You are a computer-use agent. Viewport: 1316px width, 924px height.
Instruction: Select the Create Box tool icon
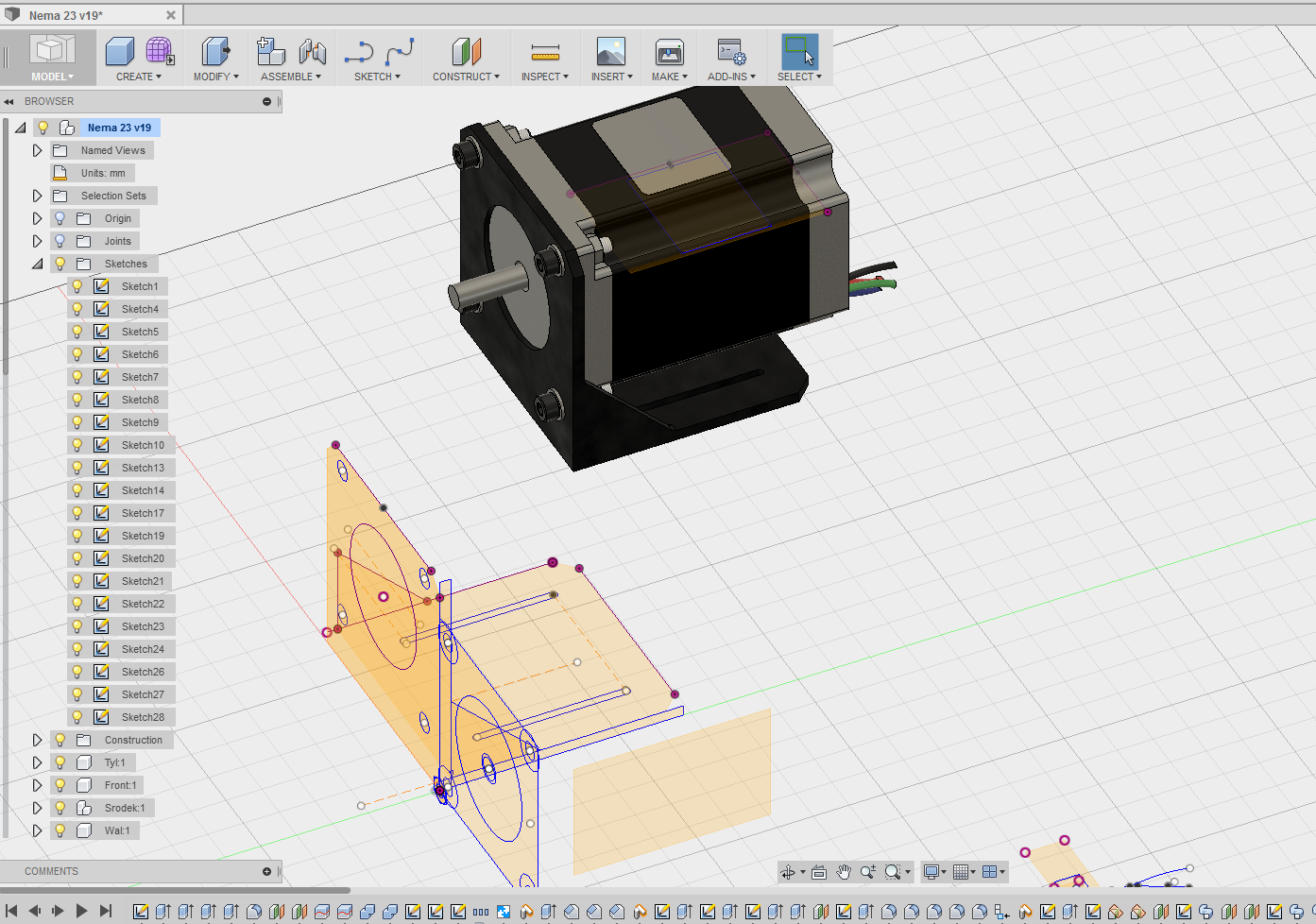120,52
